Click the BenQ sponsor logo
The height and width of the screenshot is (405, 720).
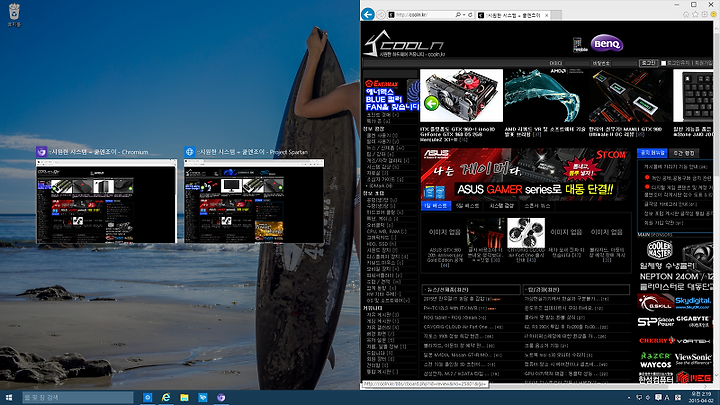coord(607,44)
